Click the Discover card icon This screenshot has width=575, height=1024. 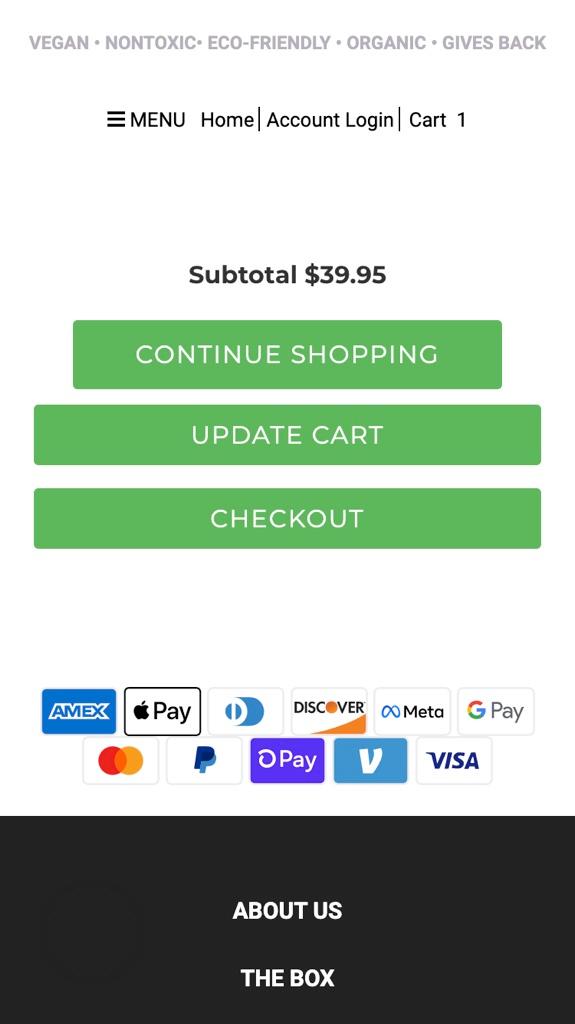tap(329, 711)
